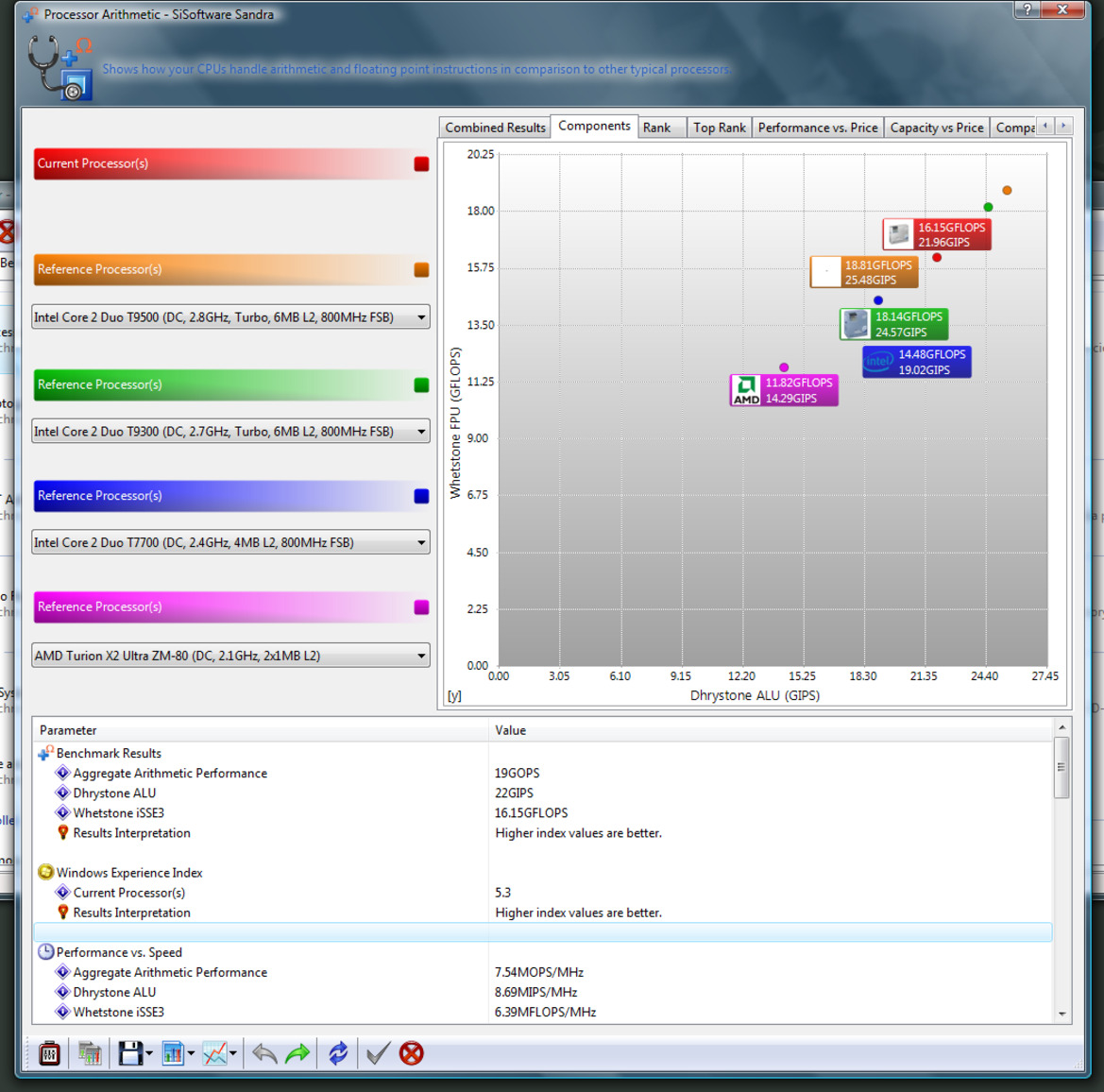Screen dimensions: 1104x1092
Task: Select the Dhrystone ALU 22GIPS row
Action: click(x=543, y=793)
